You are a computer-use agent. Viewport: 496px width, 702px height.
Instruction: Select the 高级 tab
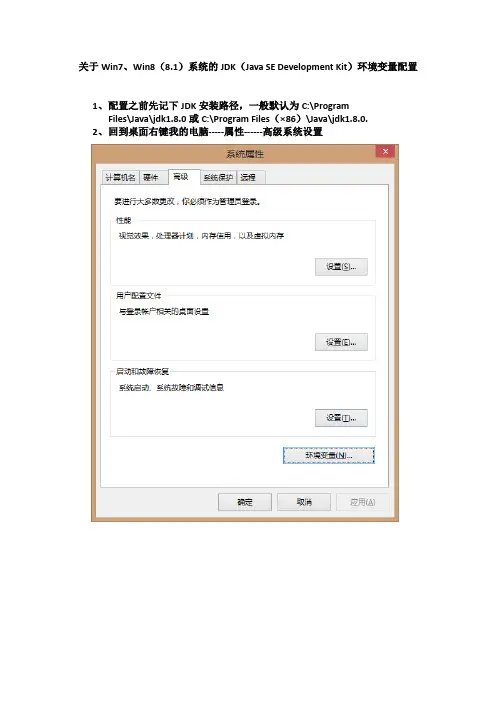pyautogui.click(x=181, y=176)
